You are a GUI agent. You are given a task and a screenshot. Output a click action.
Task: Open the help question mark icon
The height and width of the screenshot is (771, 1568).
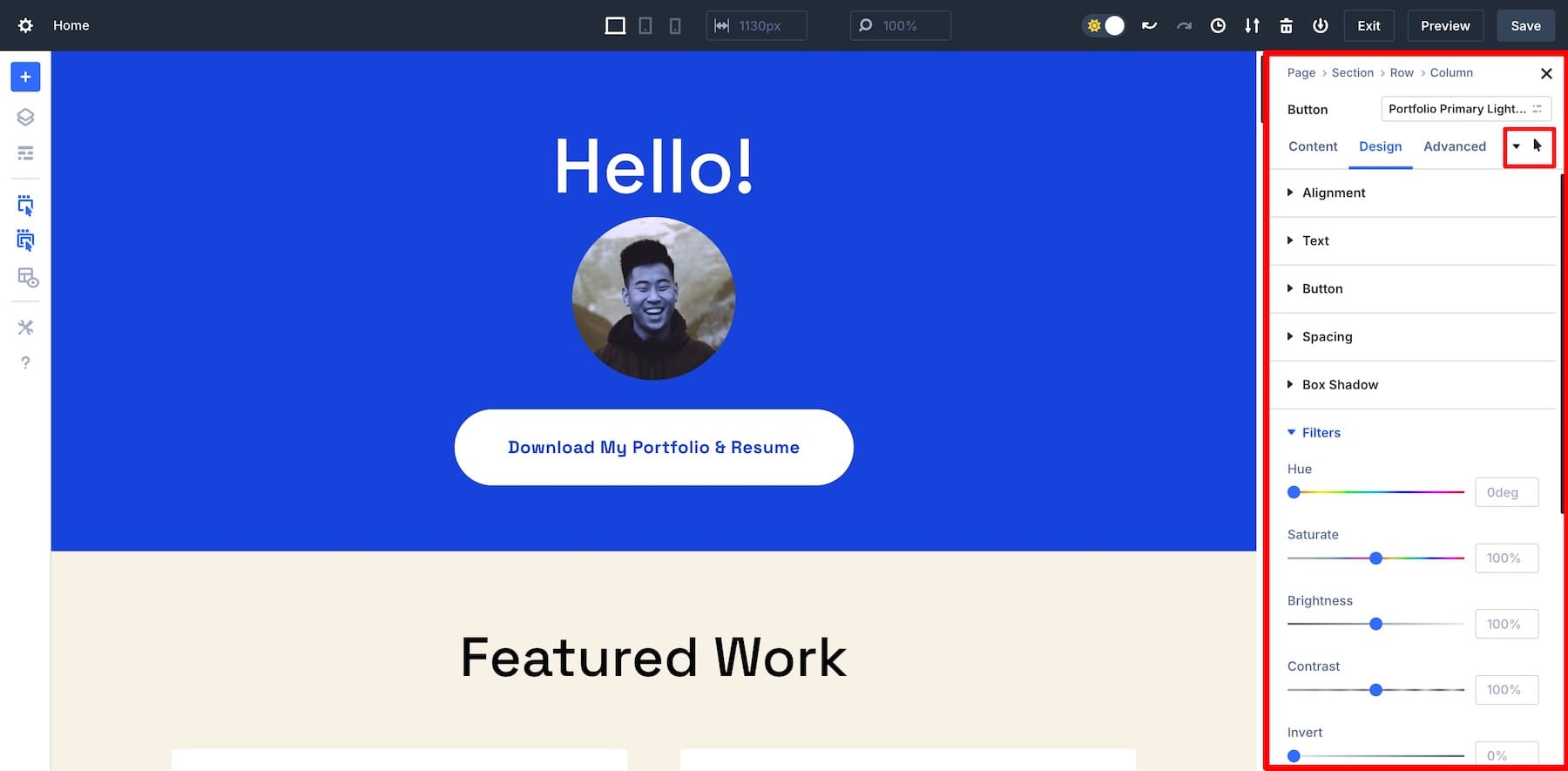coord(25,362)
